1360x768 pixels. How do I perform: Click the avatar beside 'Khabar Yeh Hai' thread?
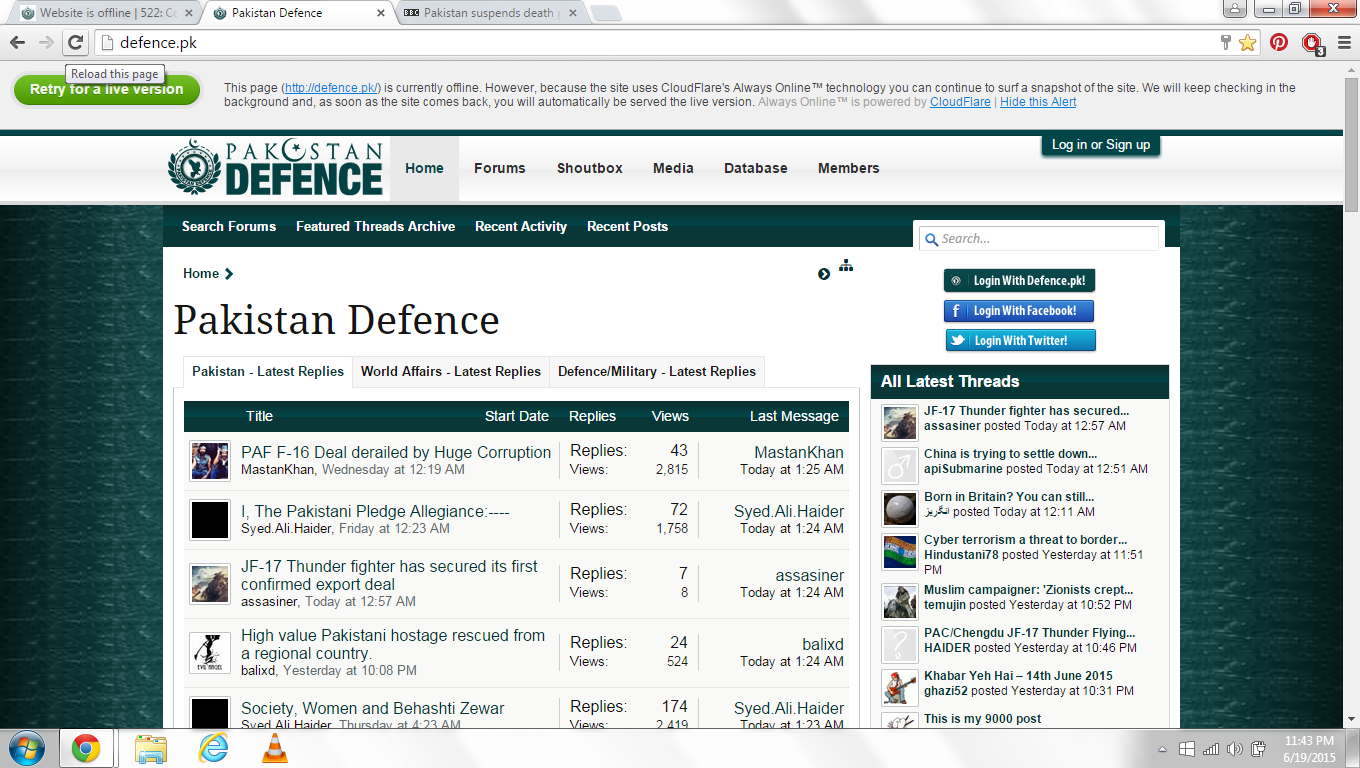click(900, 687)
